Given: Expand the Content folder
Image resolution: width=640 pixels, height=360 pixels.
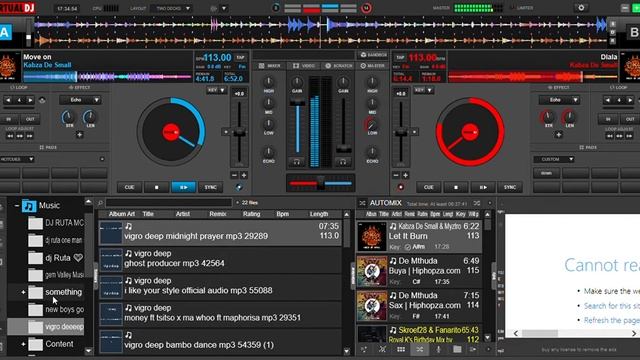Looking at the screenshot, I should (x=23, y=344).
